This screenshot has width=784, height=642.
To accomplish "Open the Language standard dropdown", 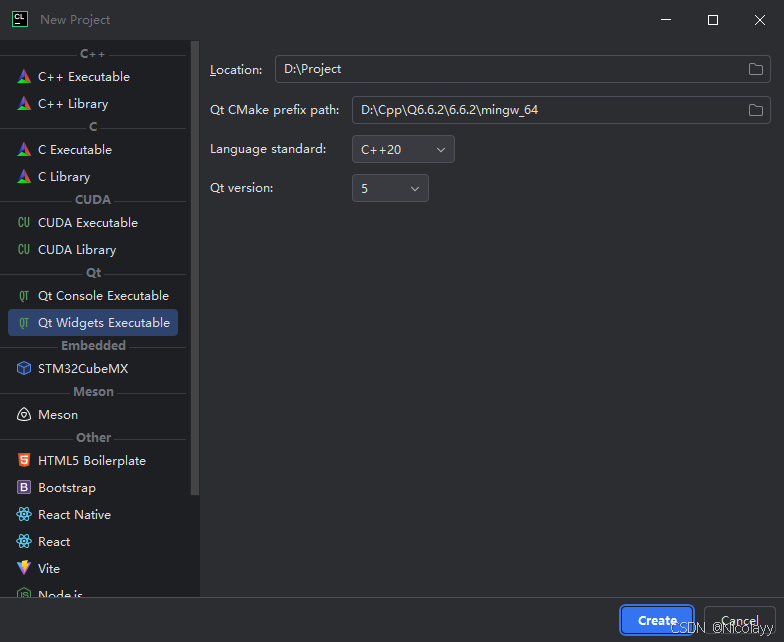I will click(403, 149).
